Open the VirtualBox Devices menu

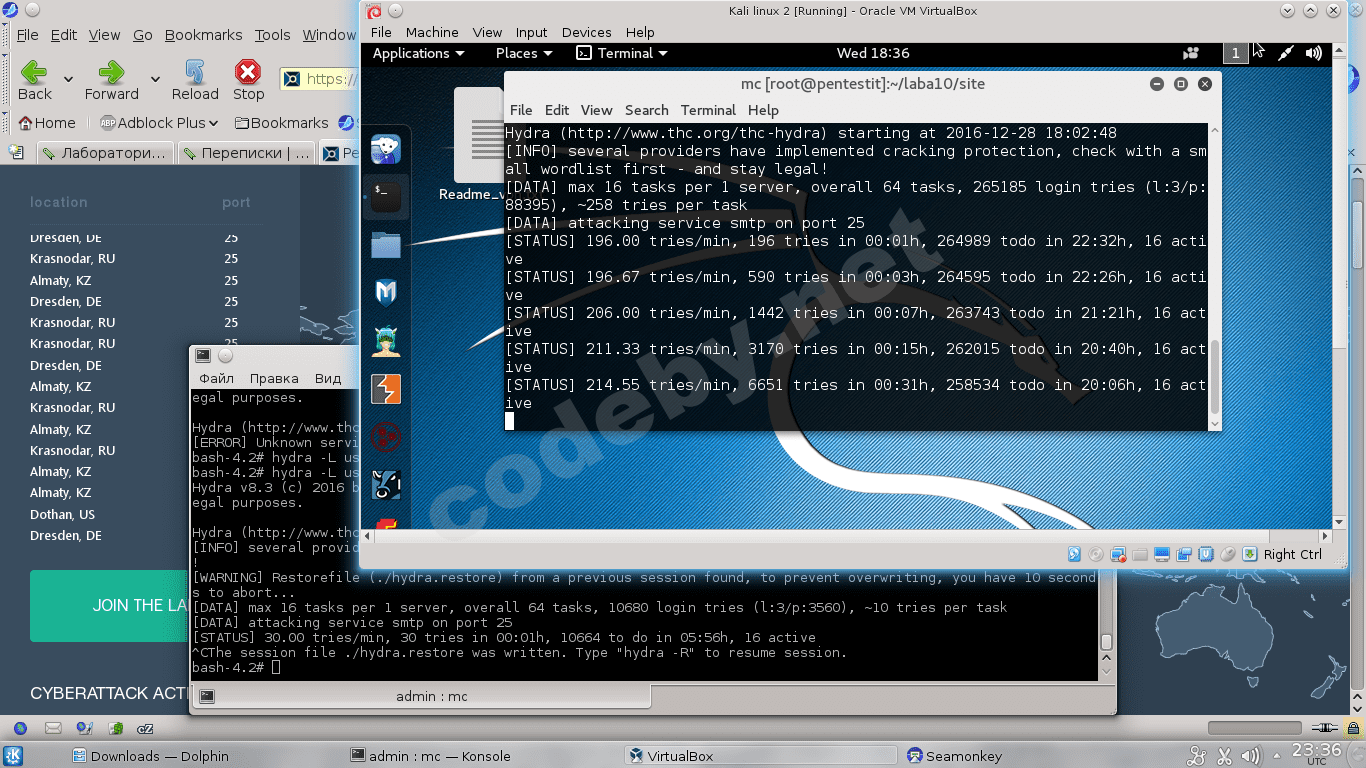pos(586,32)
